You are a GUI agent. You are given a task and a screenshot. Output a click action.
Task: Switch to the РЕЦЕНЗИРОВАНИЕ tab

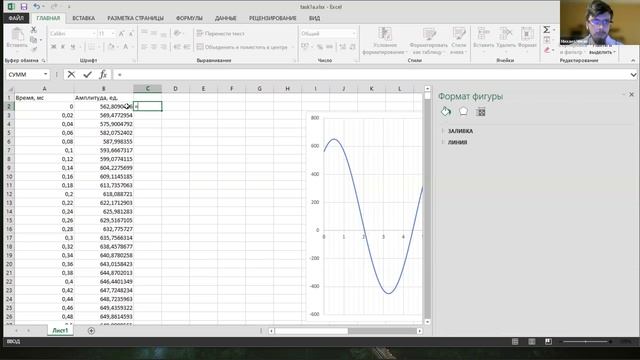tap(273, 18)
